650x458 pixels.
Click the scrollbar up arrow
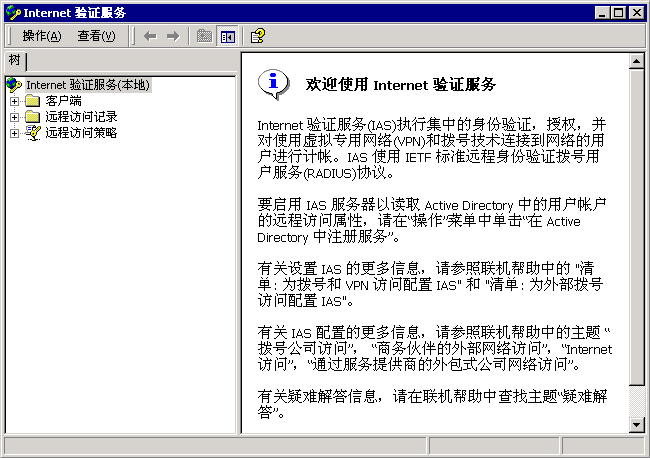[x=636, y=61]
